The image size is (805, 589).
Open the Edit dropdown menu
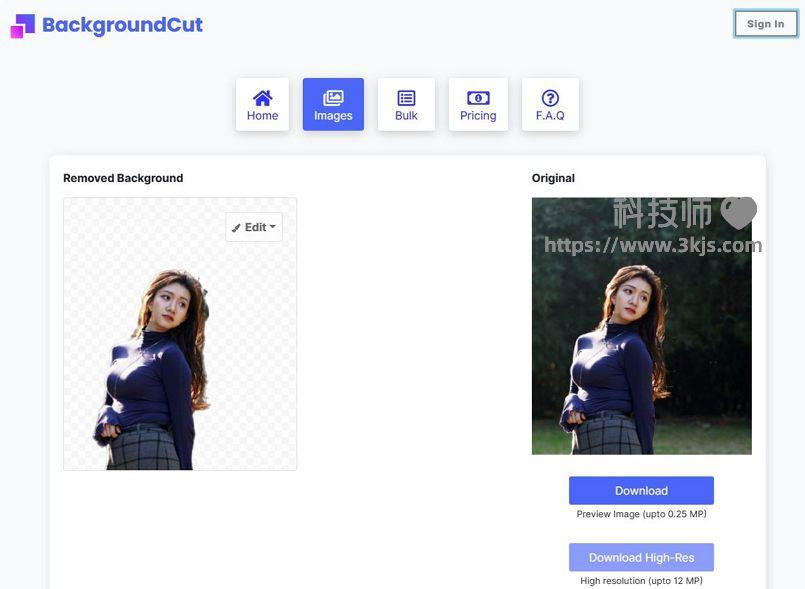click(254, 227)
